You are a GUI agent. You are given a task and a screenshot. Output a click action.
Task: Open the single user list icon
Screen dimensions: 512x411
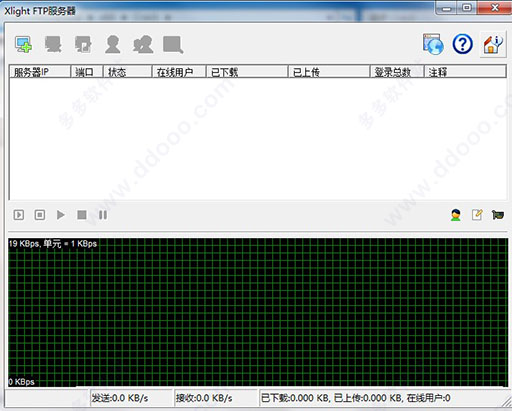coord(113,44)
